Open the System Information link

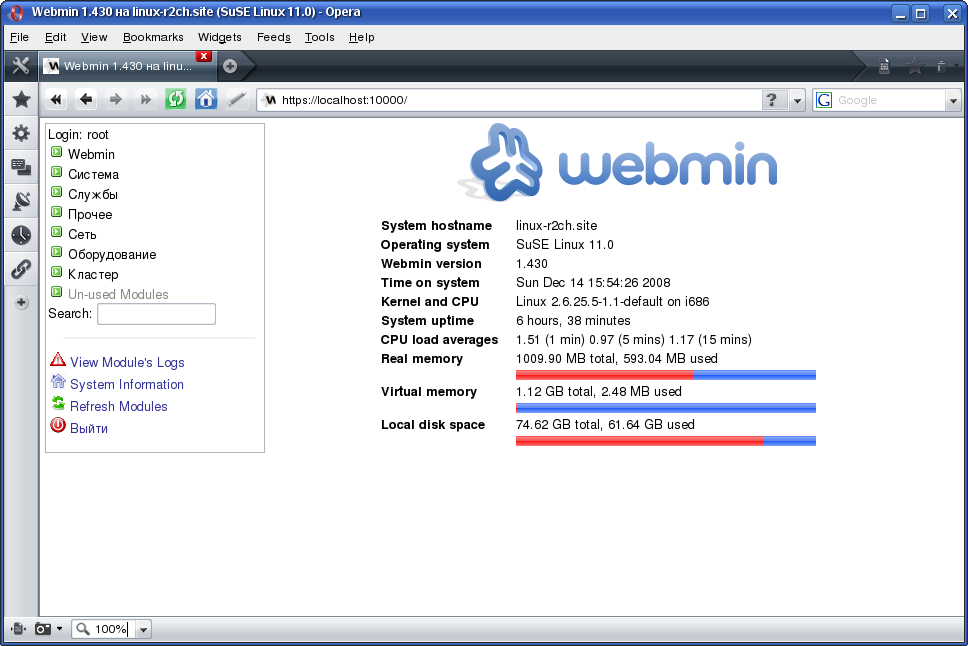click(127, 384)
